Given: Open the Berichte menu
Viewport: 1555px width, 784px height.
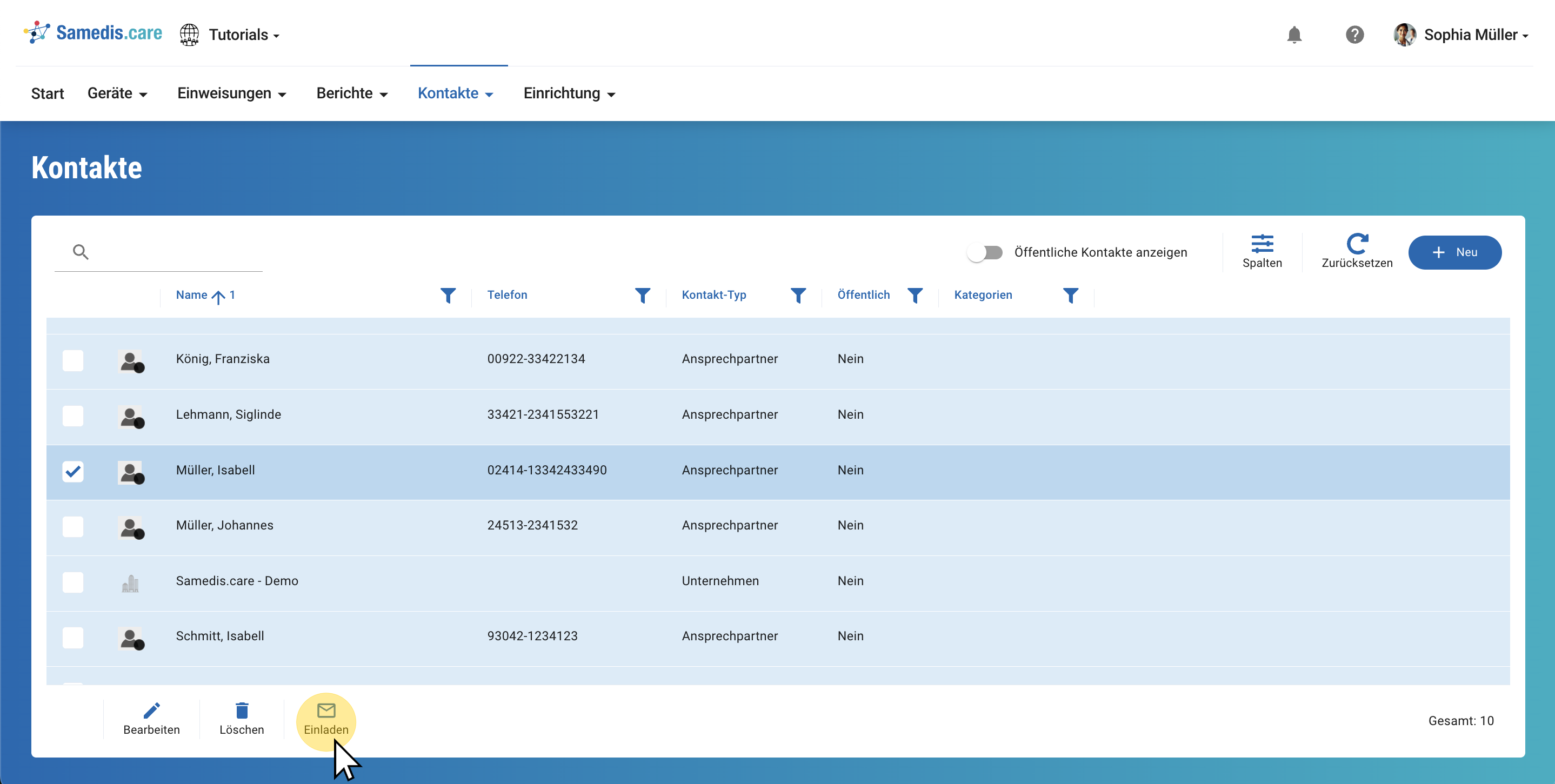Looking at the screenshot, I should point(352,93).
